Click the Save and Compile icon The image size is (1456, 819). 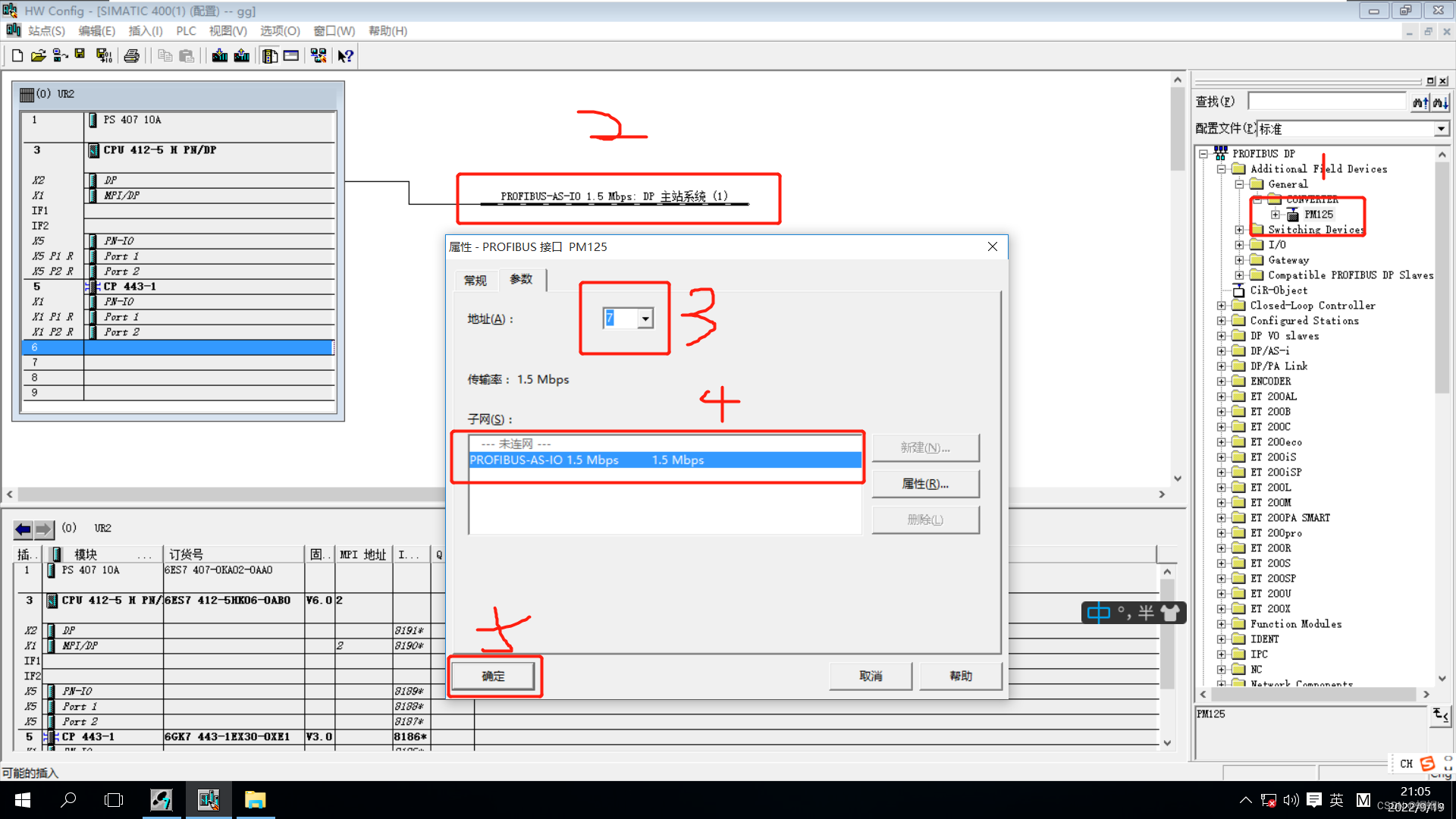pos(104,55)
